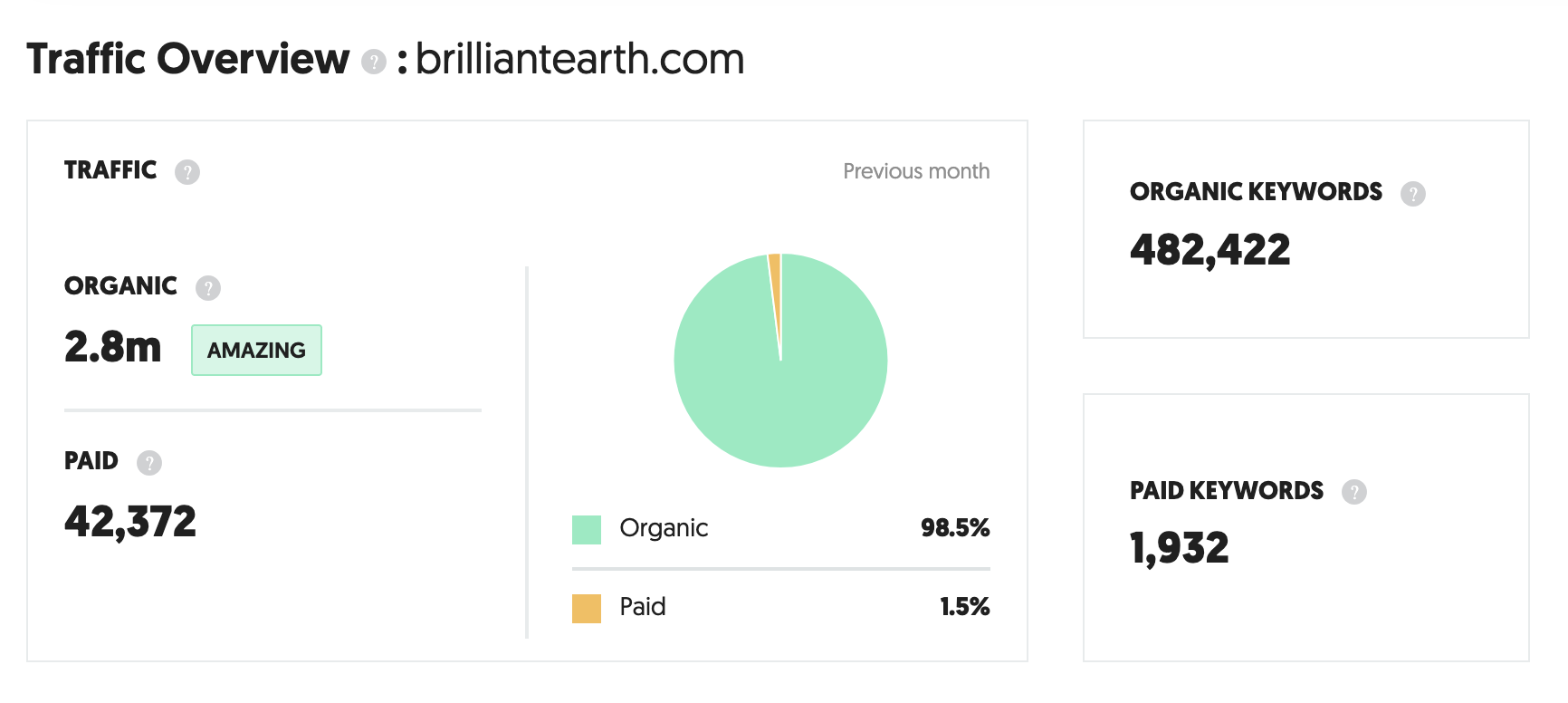Click help icon next to Traffic Overview title
Image resolution: width=1568 pixels, height=703 pixels.
373,62
